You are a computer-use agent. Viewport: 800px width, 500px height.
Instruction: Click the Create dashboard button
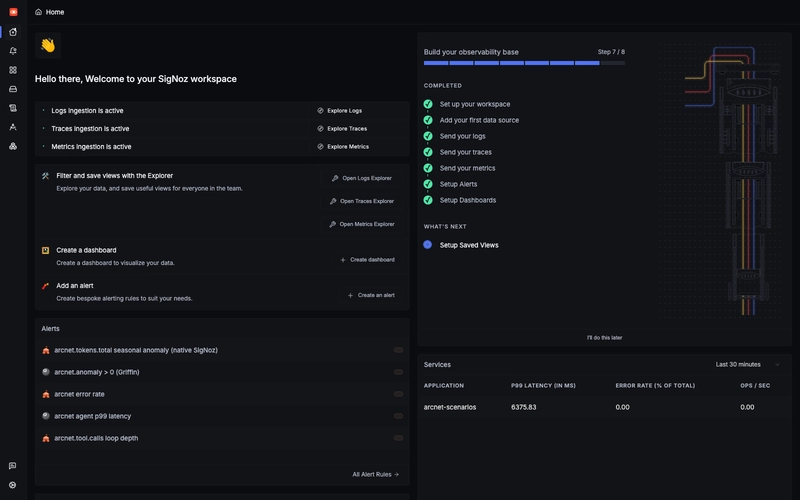tap(367, 260)
